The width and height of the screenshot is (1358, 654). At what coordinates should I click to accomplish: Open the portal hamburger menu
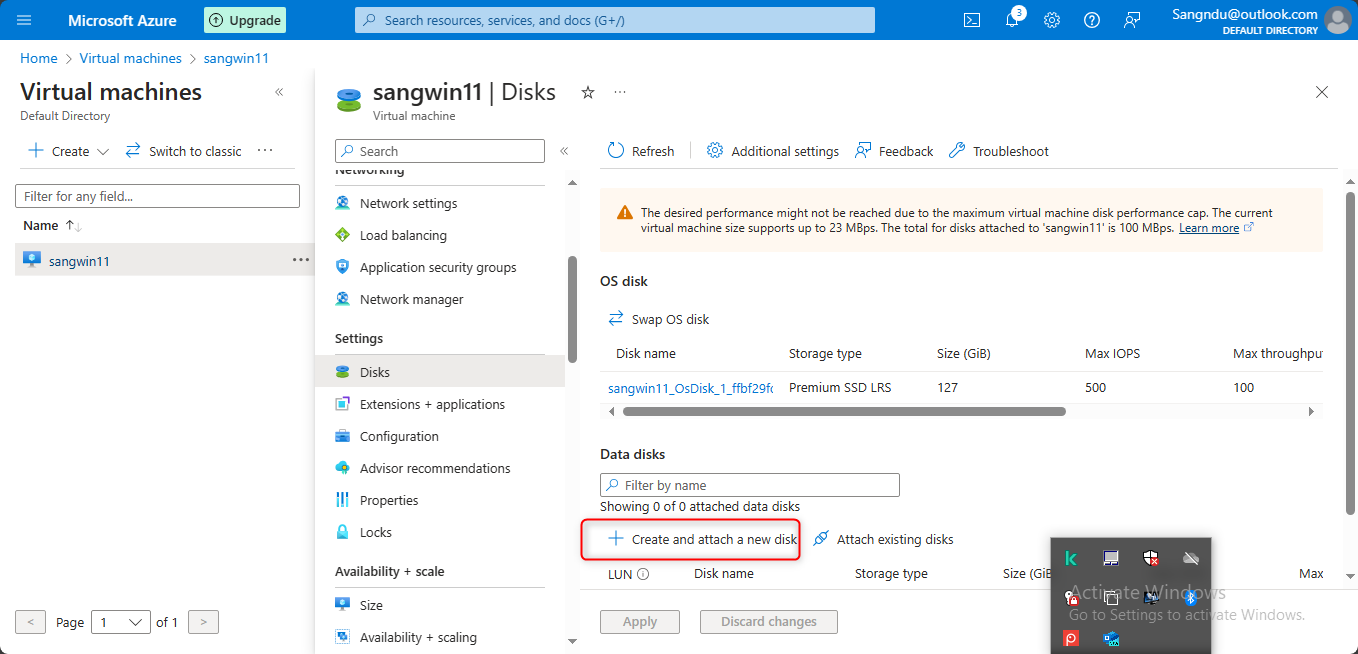point(25,20)
